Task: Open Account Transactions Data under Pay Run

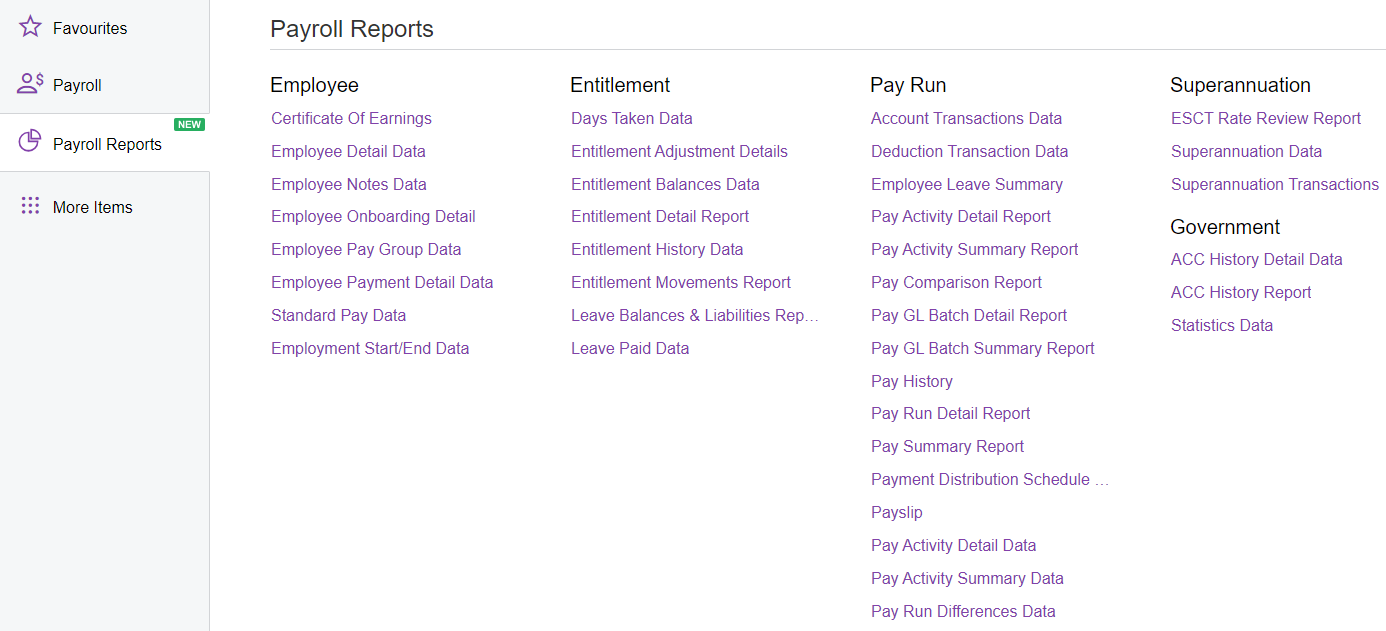Action: click(x=966, y=118)
